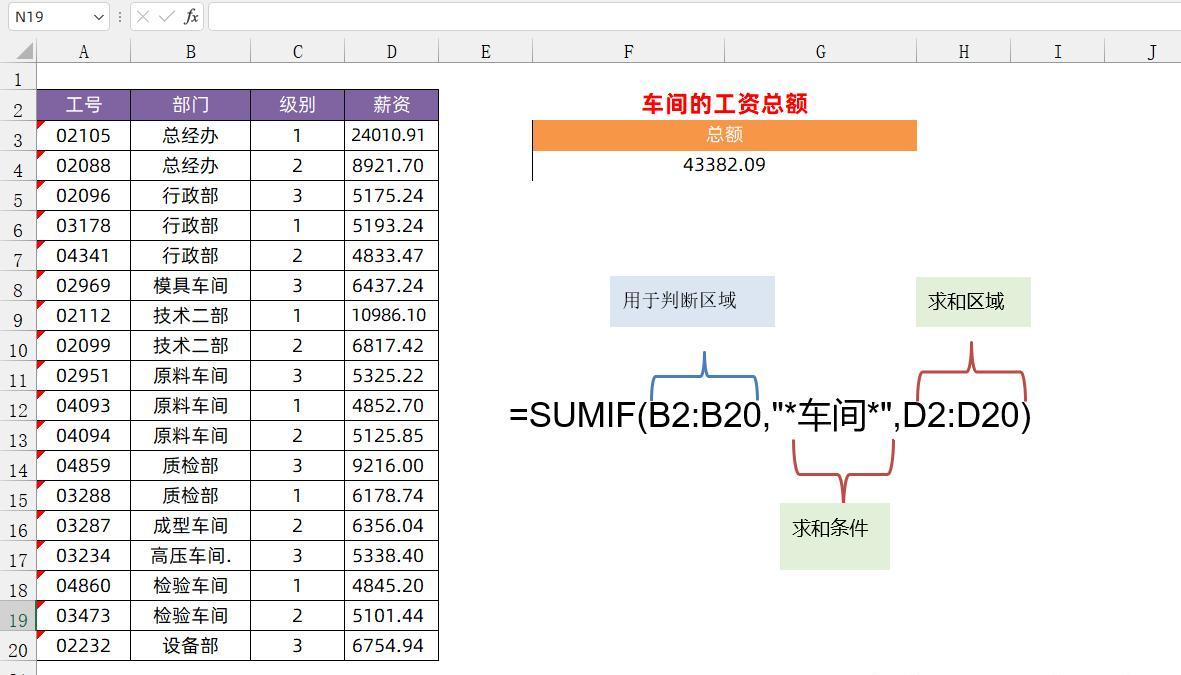1181x675 pixels.
Task: Click the 工号 header cell
Action: click(x=84, y=105)
